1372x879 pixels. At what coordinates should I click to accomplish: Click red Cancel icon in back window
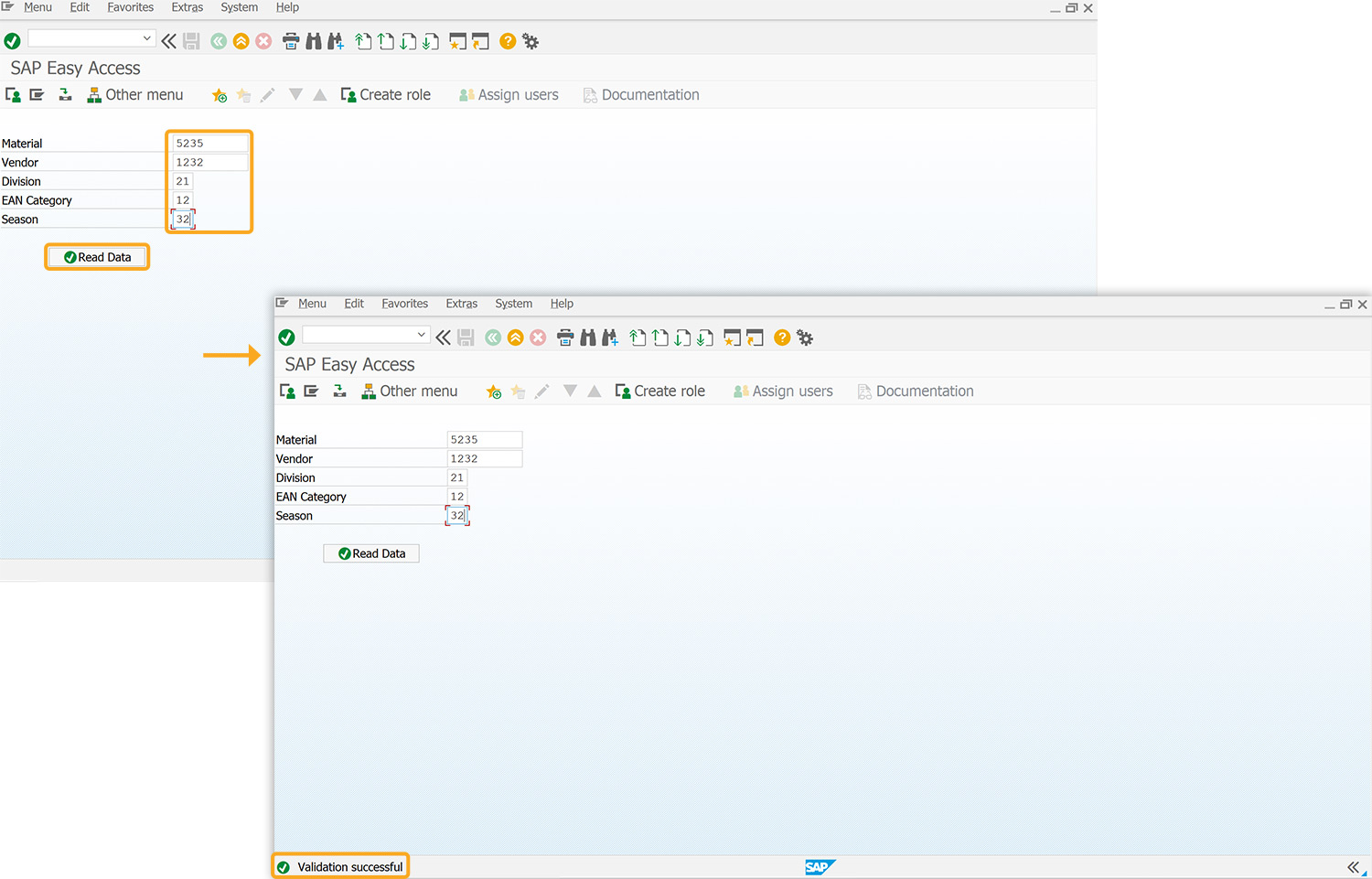264,41
